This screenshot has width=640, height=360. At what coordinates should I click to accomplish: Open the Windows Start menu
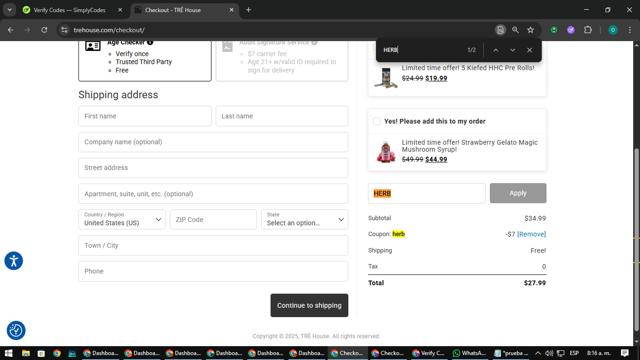tap(8, 353)
